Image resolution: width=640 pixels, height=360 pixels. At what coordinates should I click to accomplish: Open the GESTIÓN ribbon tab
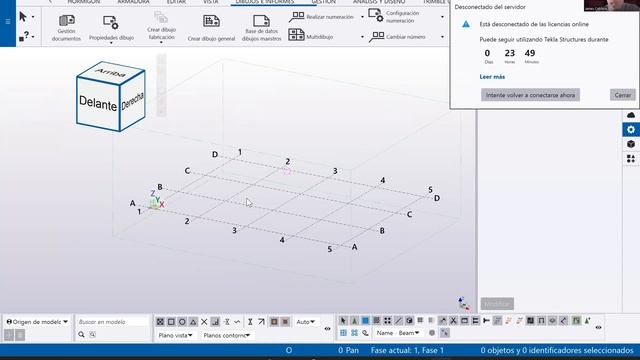coord(324,2)
